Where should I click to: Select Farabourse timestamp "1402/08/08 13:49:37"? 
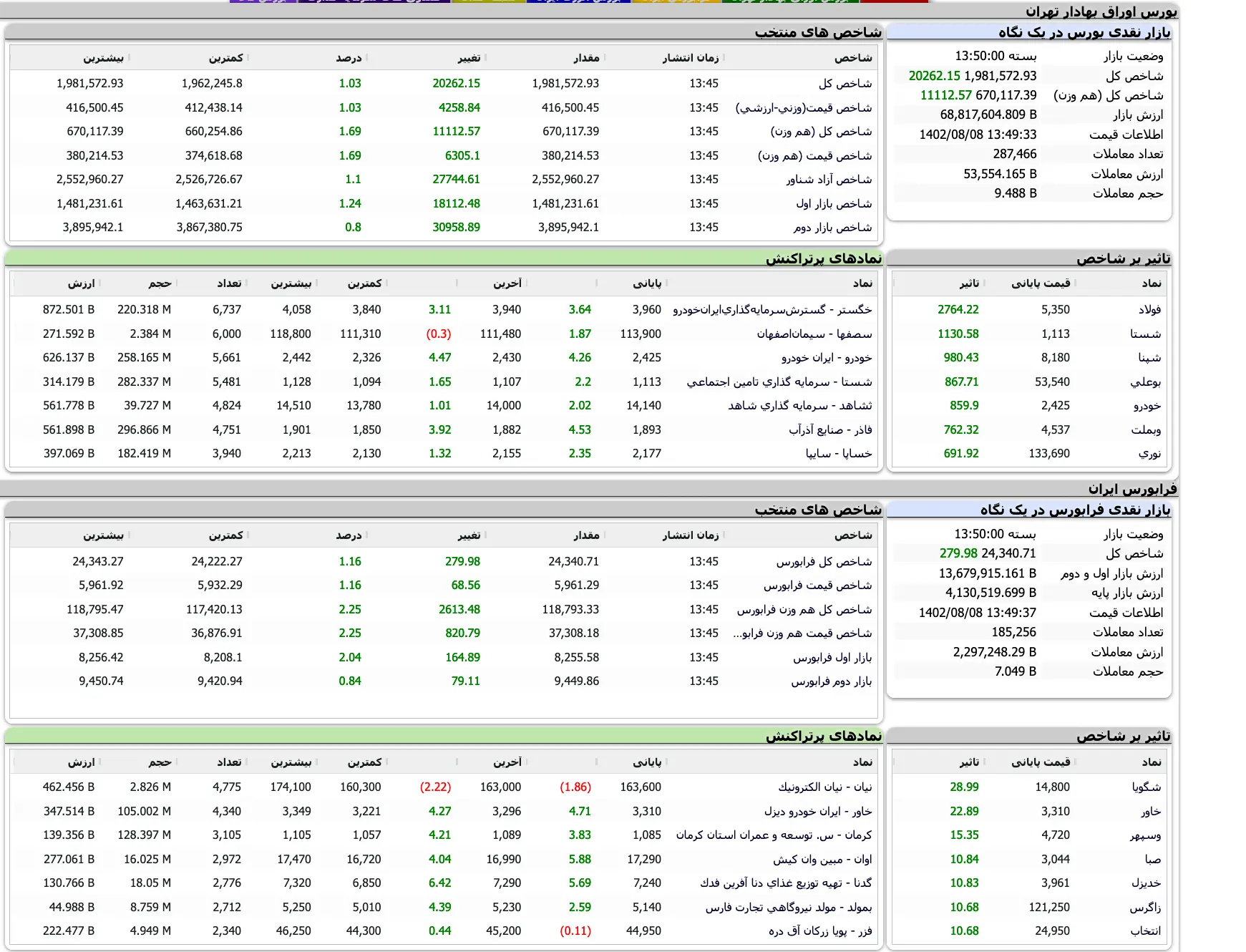pyautogui.click(x=978, y=613)
